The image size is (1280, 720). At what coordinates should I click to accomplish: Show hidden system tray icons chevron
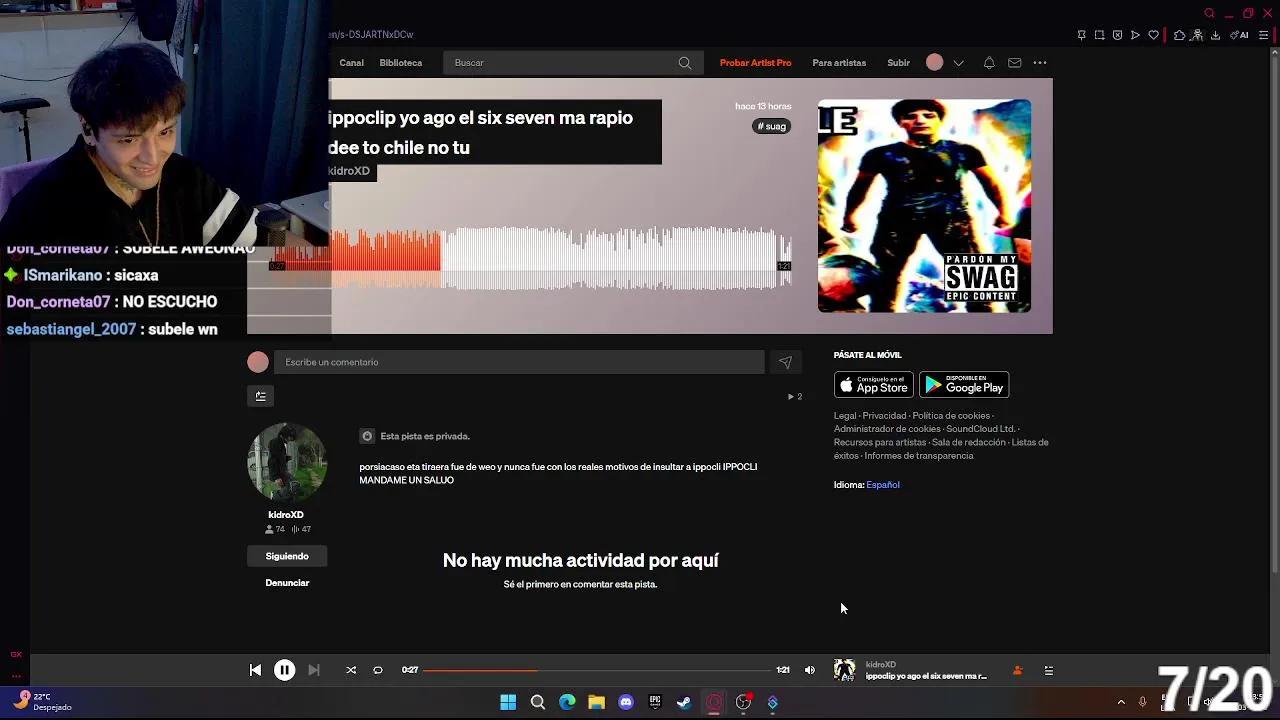click(1121, 702)
